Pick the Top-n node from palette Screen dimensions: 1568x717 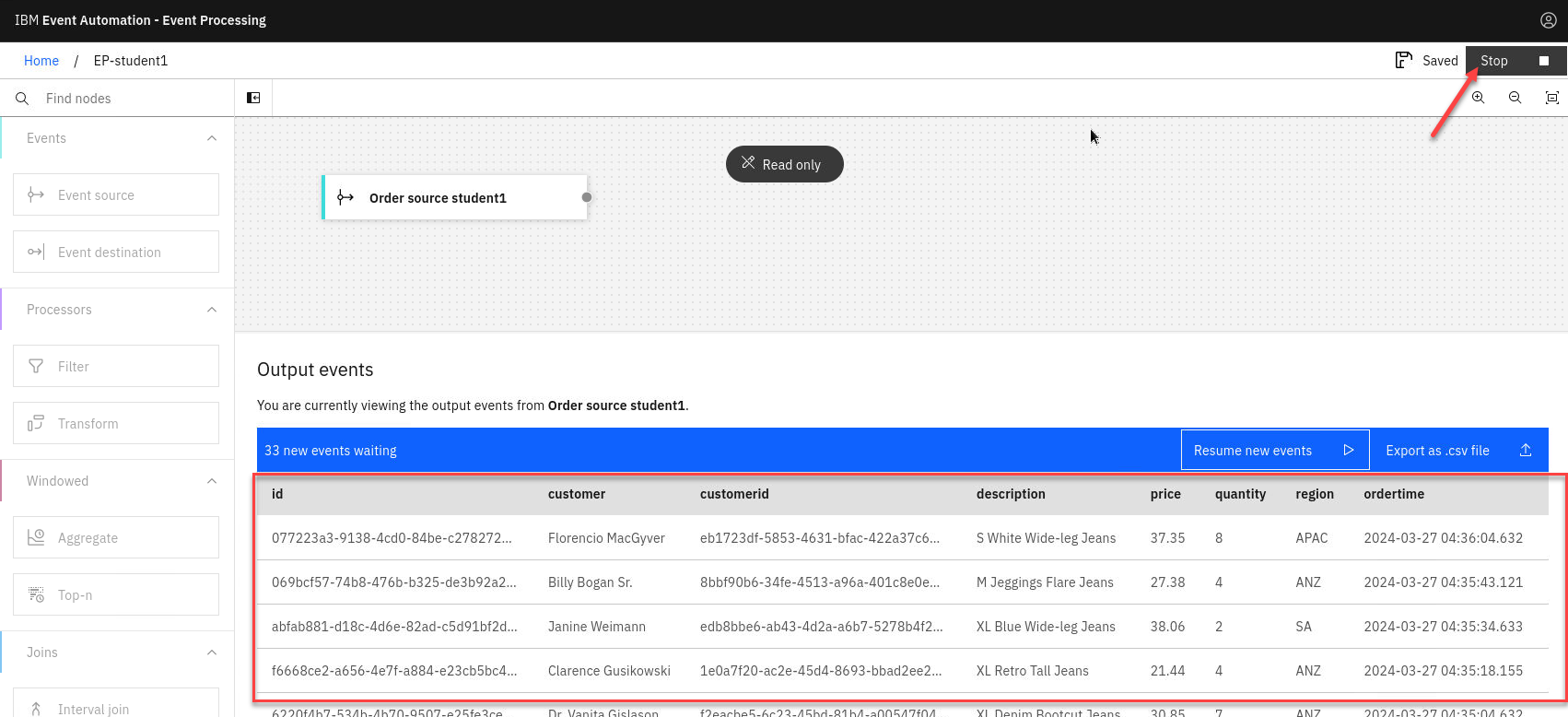(x=116, y=594)
